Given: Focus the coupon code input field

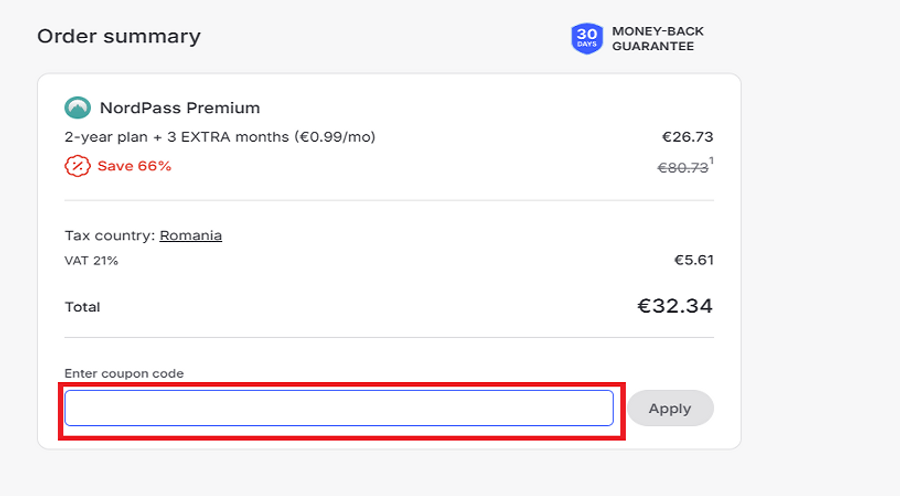Looking at the screenshot, I should click(338, 408).
